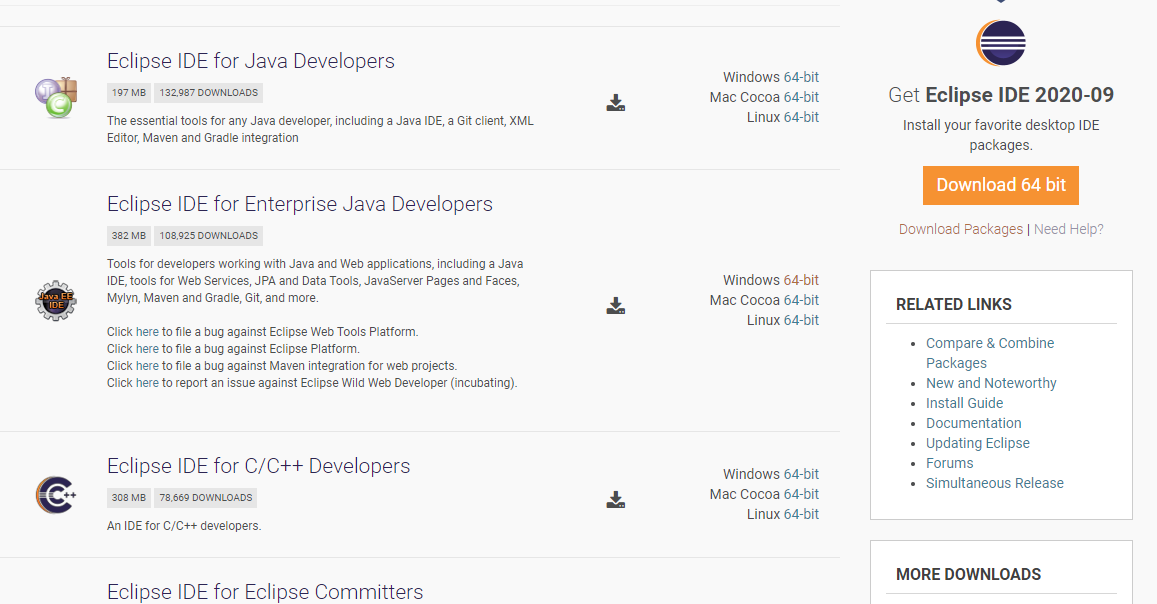This screenshot has height=604, width=1157.
Task: Open the Simultaneous Release link
Action: (x=995, y=483)
